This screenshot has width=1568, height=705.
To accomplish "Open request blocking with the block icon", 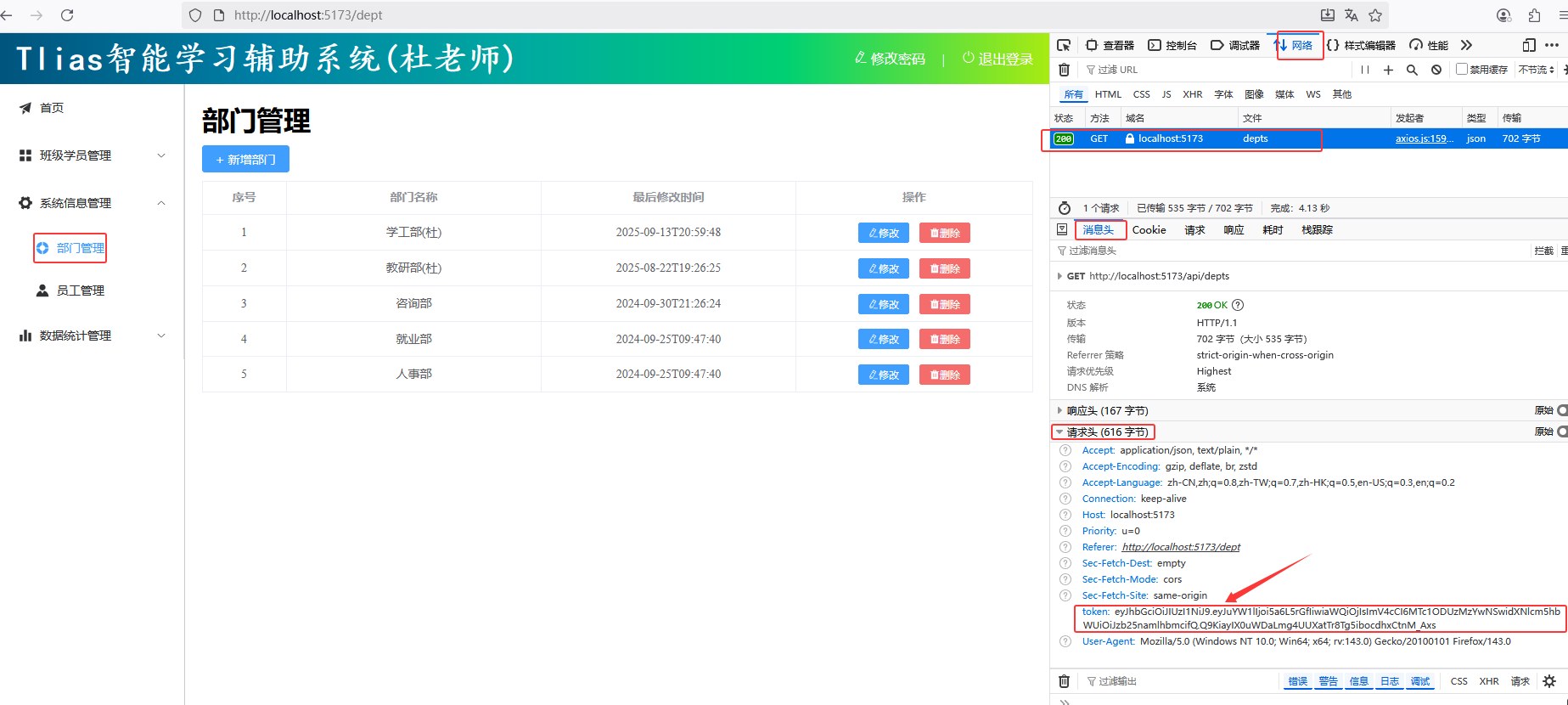I will coord(1436,70).
